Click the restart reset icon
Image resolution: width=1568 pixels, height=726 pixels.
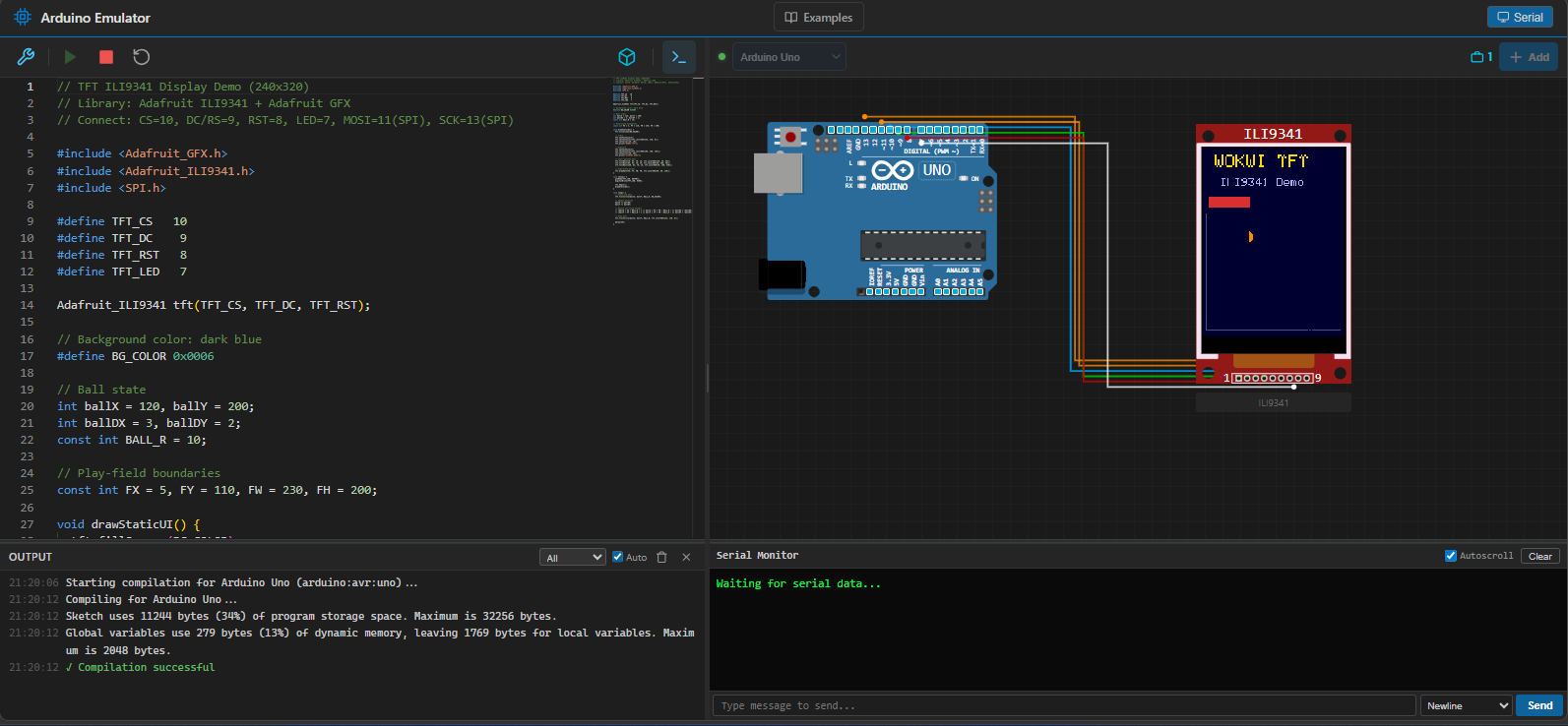(142, 57)
